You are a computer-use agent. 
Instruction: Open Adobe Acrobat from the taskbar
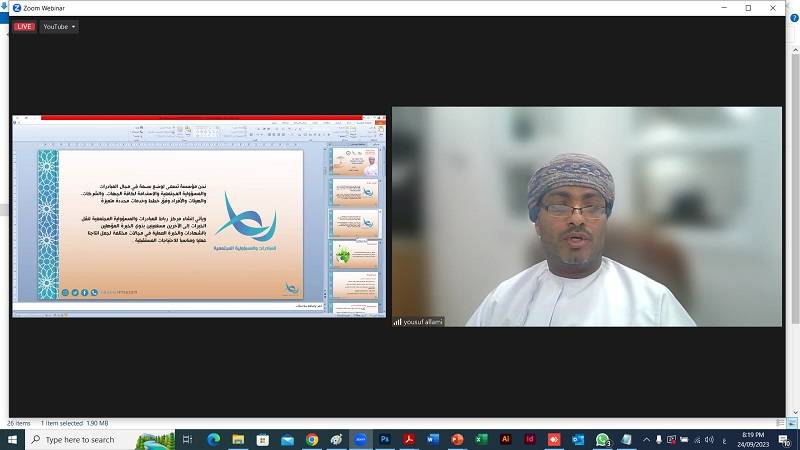click(409, 439)
